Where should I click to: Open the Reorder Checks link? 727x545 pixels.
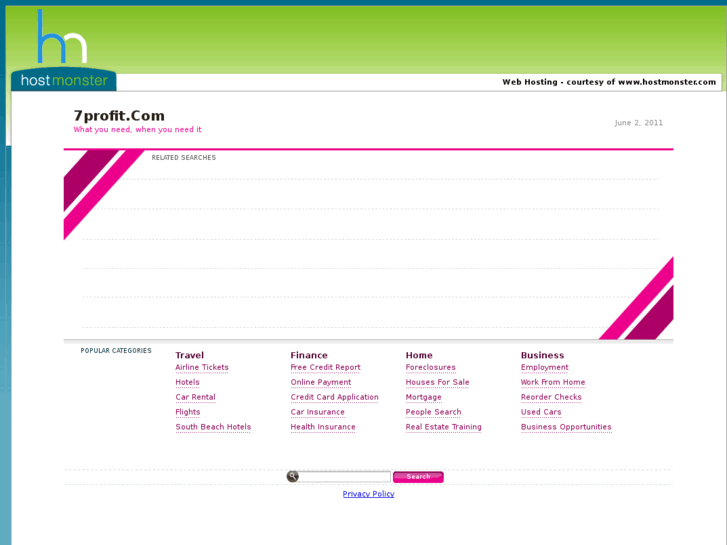pyautogui.click(x=551, y=397)
